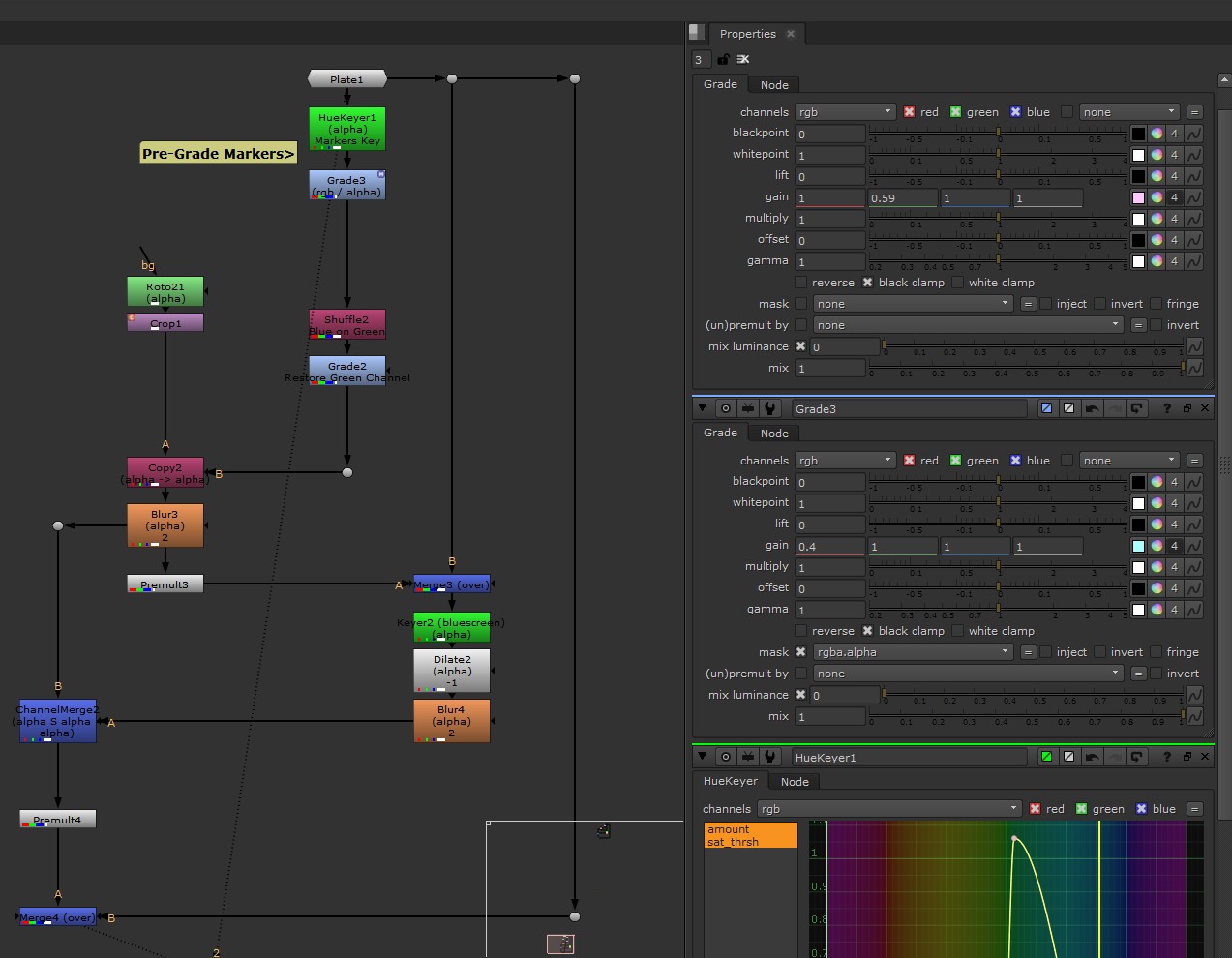Open the HueKeyer1 channels rgb dropdown
This screenshot has width=1232, height=958.
pos(888,809)
